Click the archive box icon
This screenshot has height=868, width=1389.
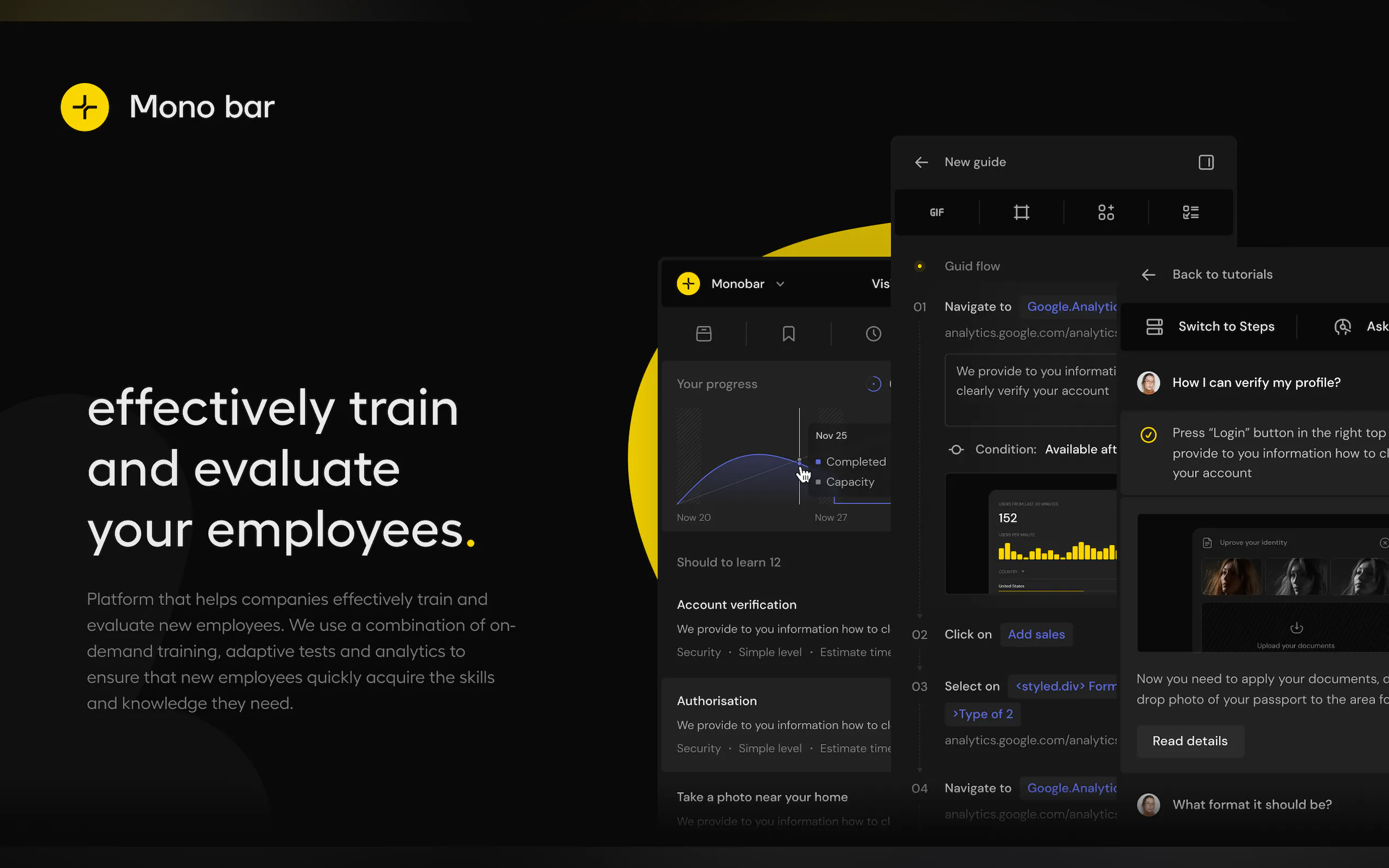pyautogui.click(x=703, y=333)
